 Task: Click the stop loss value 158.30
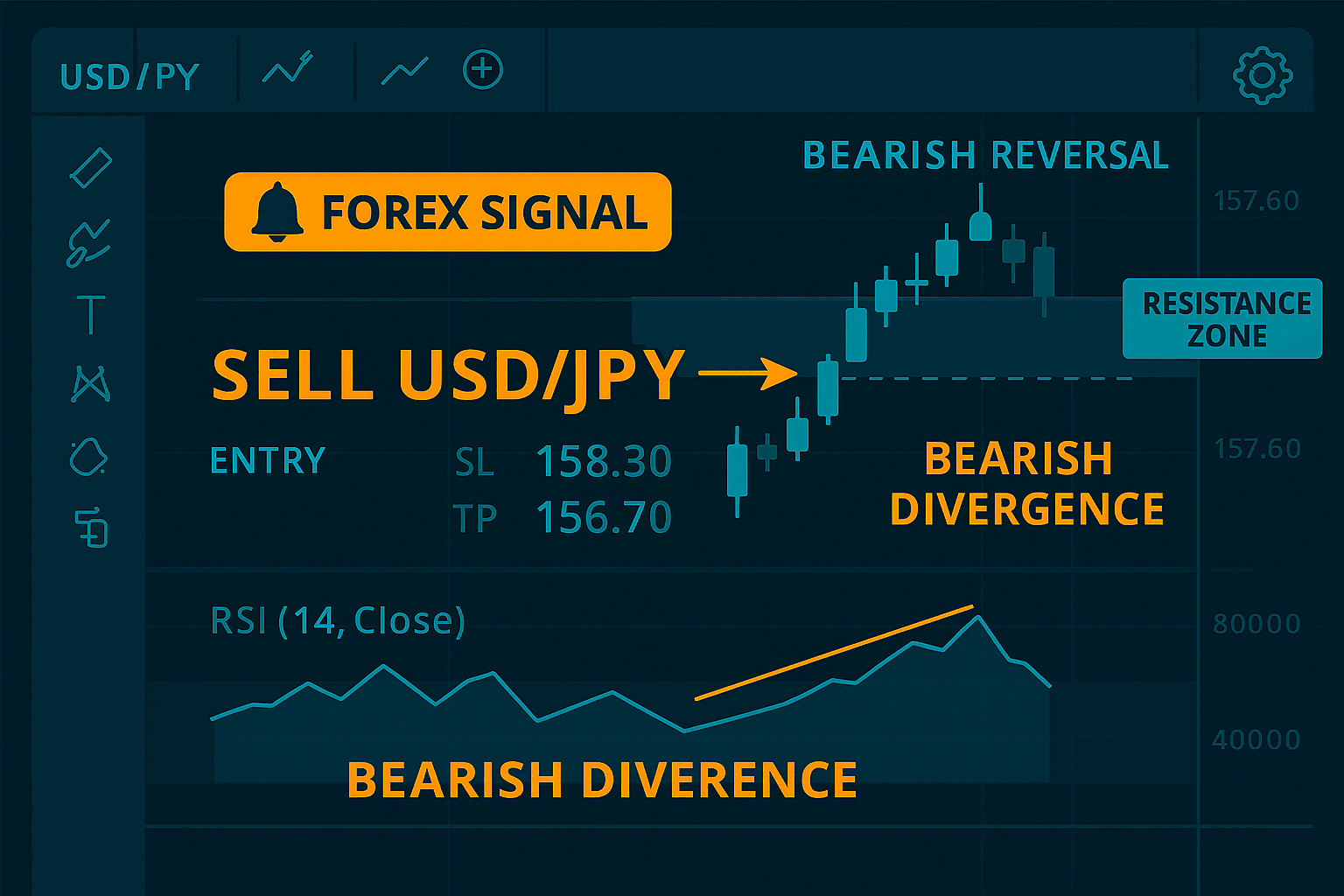point(603,461)
